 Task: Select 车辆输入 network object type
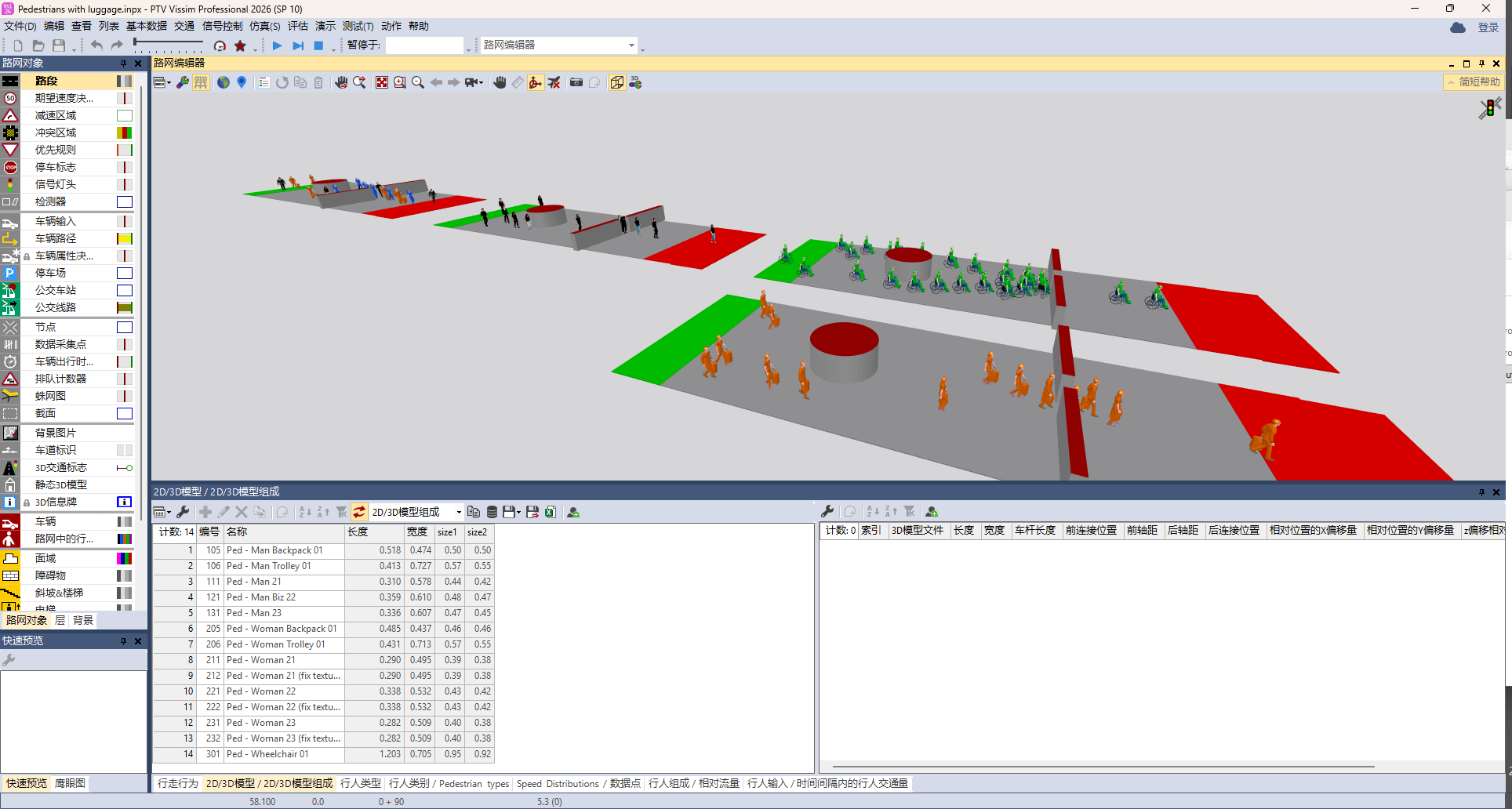56,221
